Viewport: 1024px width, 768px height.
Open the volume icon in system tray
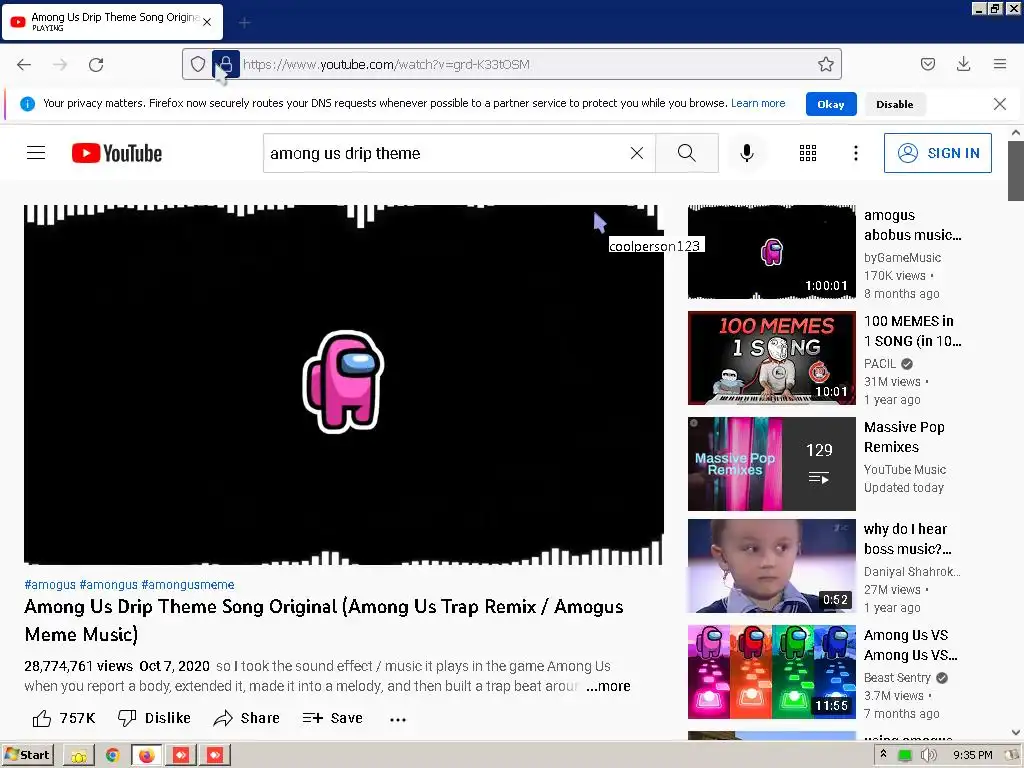point(928,755)
